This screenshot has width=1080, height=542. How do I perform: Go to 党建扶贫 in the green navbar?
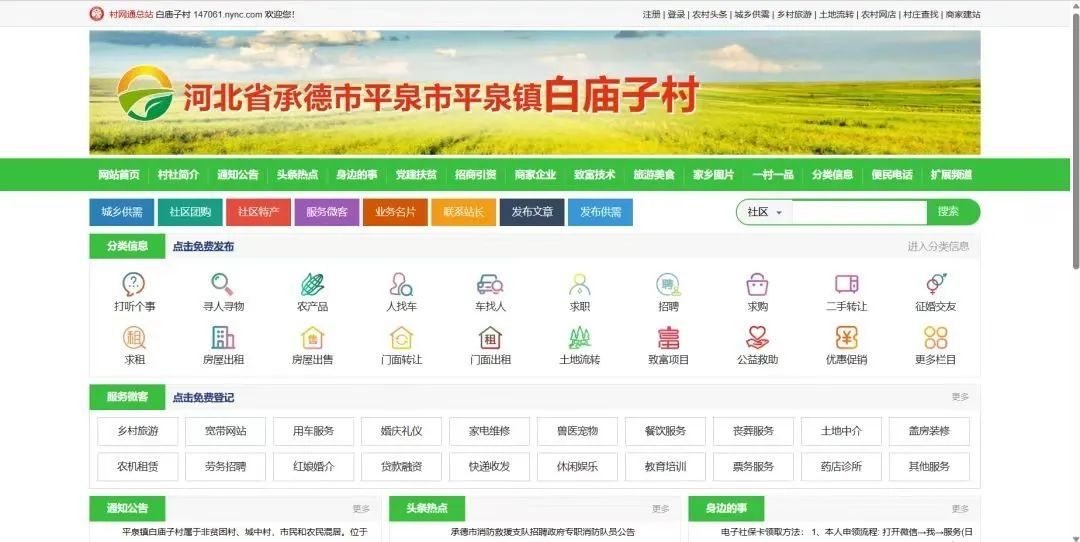point(416,175)
